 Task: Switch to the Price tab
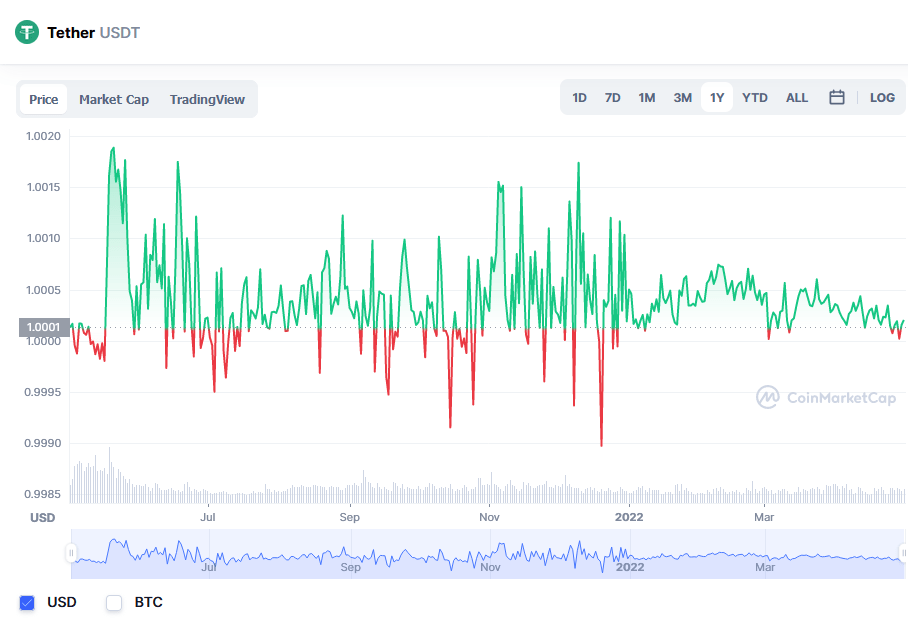pyautogui.click(x=43, y=100)
